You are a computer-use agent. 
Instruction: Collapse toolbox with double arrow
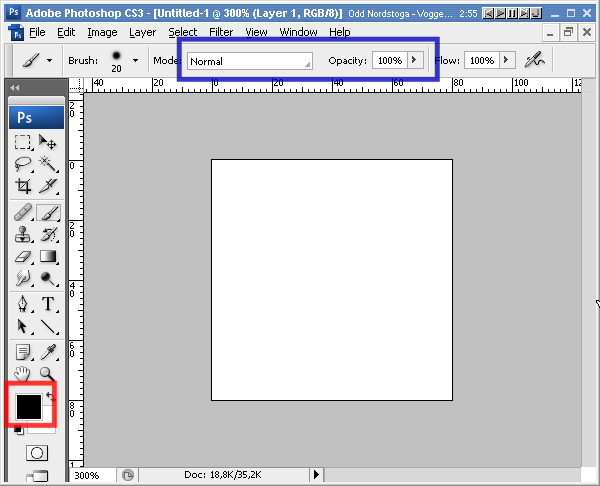pyautogui.click(x=15, y=88)
